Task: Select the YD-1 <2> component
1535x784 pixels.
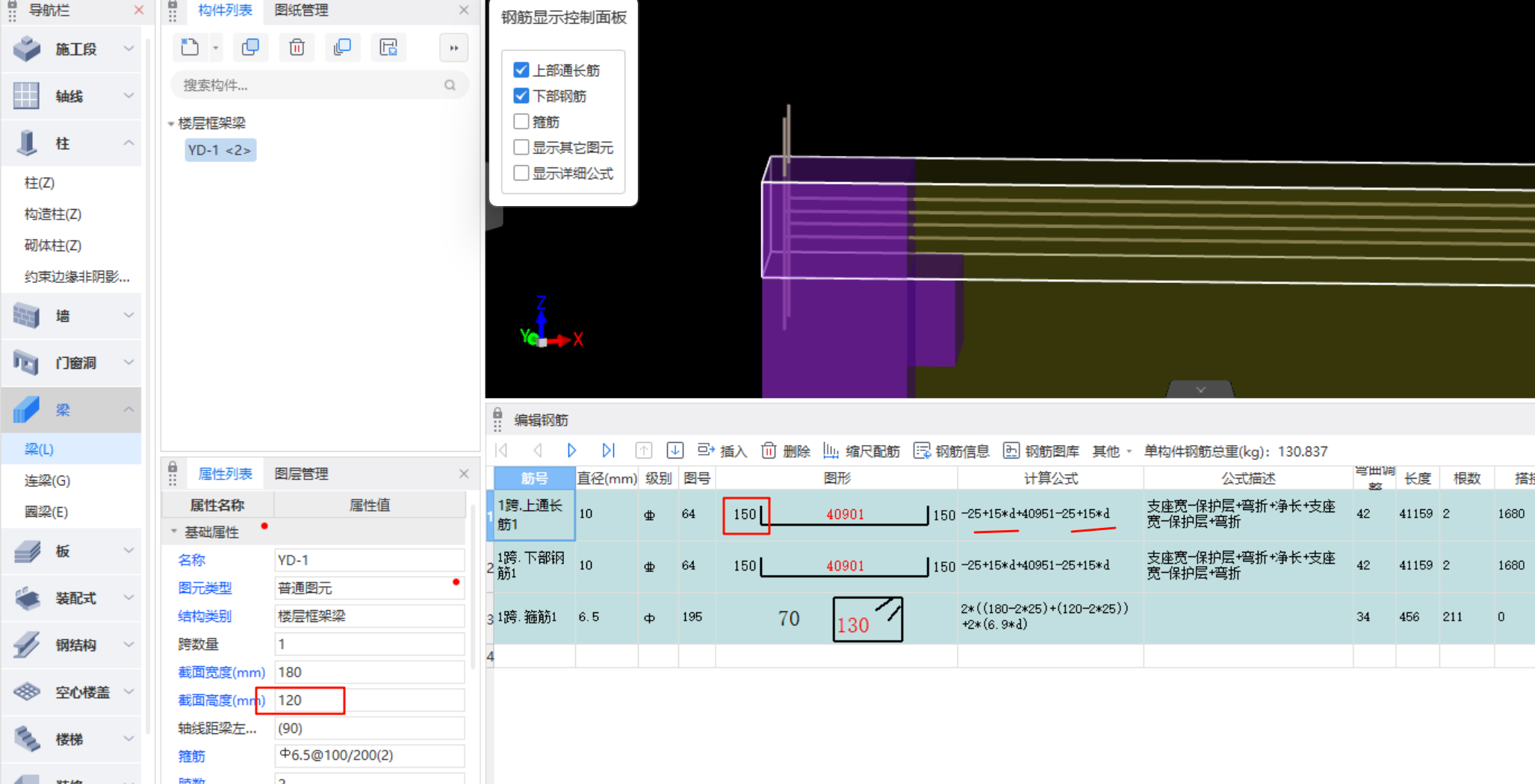Action: tap(220, 150)
